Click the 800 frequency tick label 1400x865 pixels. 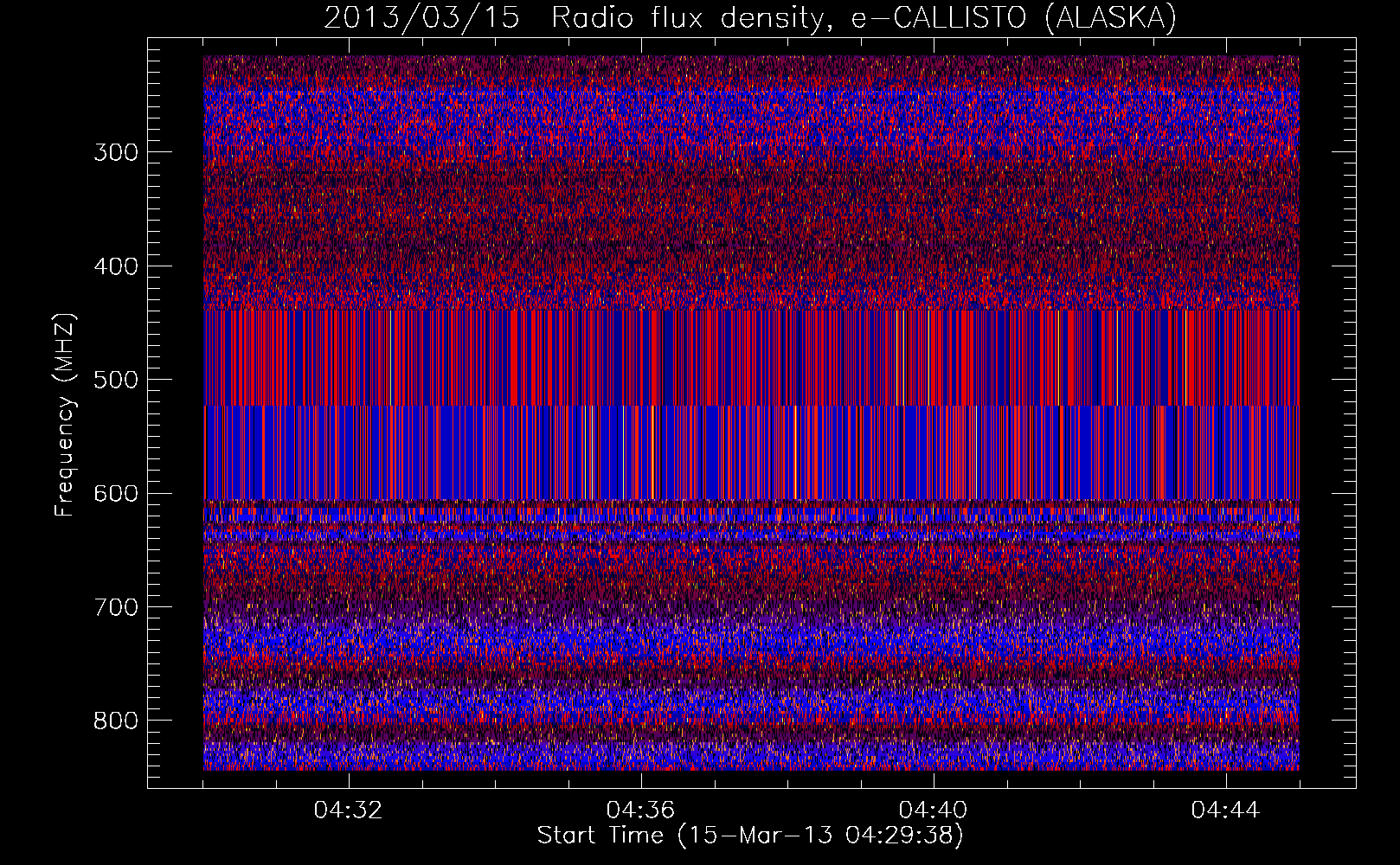pos(116,721)
